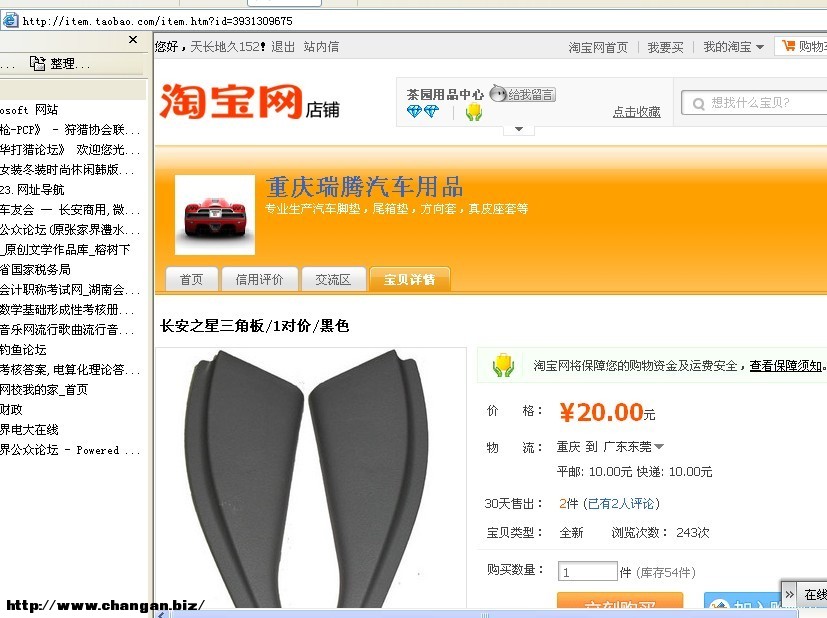Image resolution: width=827 pixels, height=618 pixels.
Task: Open the 整理 organize favorites button
Action: point(60,64)
